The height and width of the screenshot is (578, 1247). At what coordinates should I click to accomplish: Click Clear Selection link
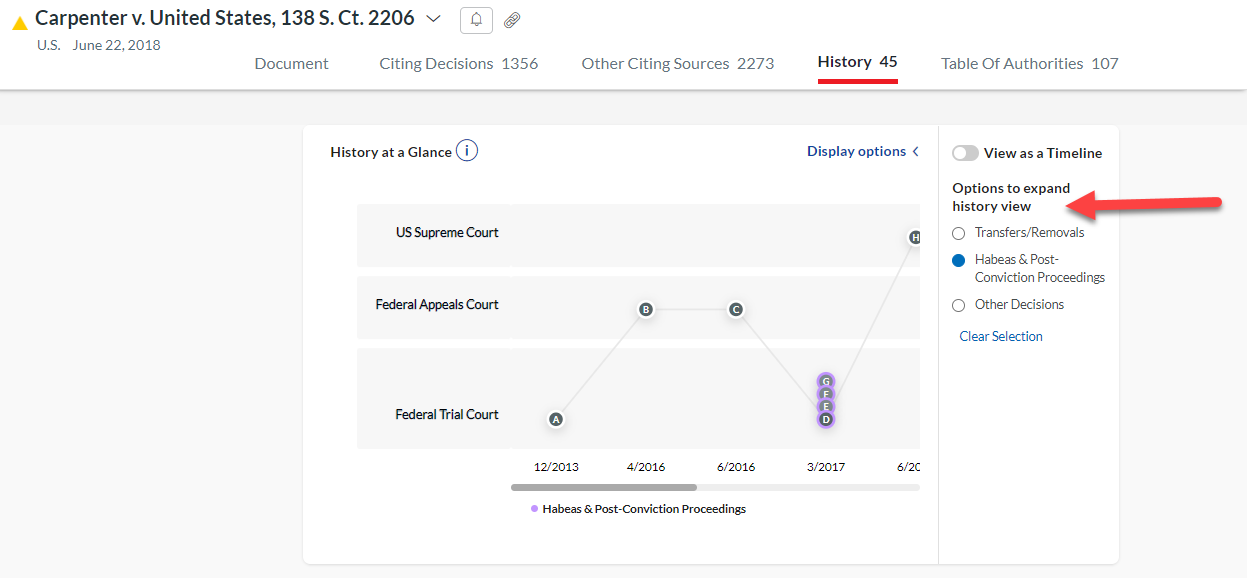[x=1001, y=336]
